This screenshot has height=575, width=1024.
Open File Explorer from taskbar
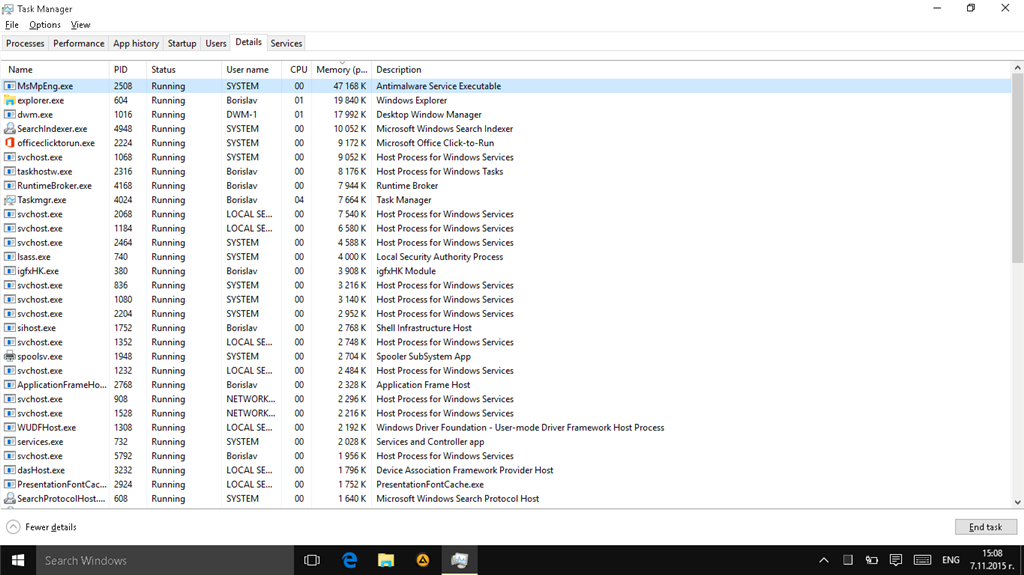(x=386, y=560)
